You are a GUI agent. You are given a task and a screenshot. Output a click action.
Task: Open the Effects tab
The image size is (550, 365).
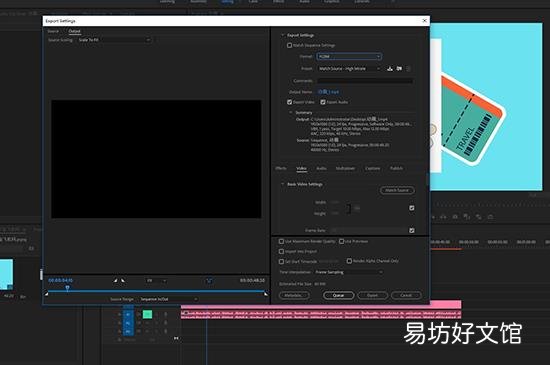click(281, 168)
